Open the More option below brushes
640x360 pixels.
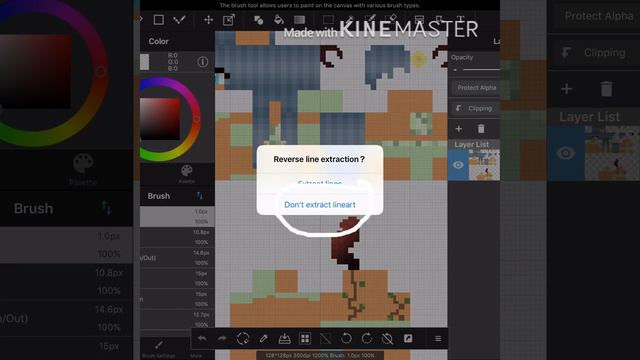click(x=196, y=356)
